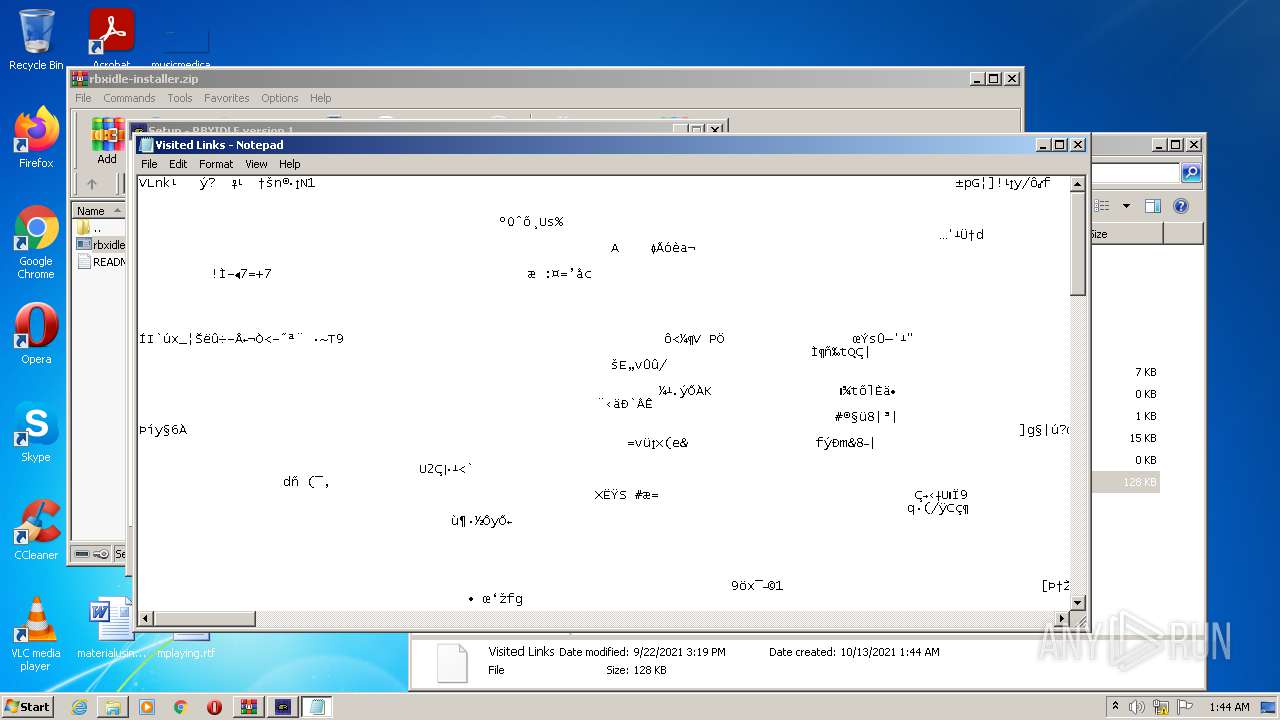The image size is (1280, 720).
Task: Open WinRAR Commands menu
Action: click(x=129, y=98)
